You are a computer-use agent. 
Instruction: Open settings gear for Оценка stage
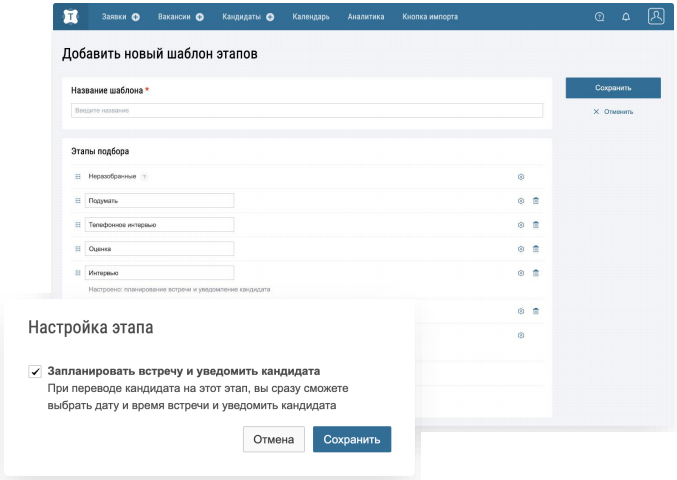[521, 249]
